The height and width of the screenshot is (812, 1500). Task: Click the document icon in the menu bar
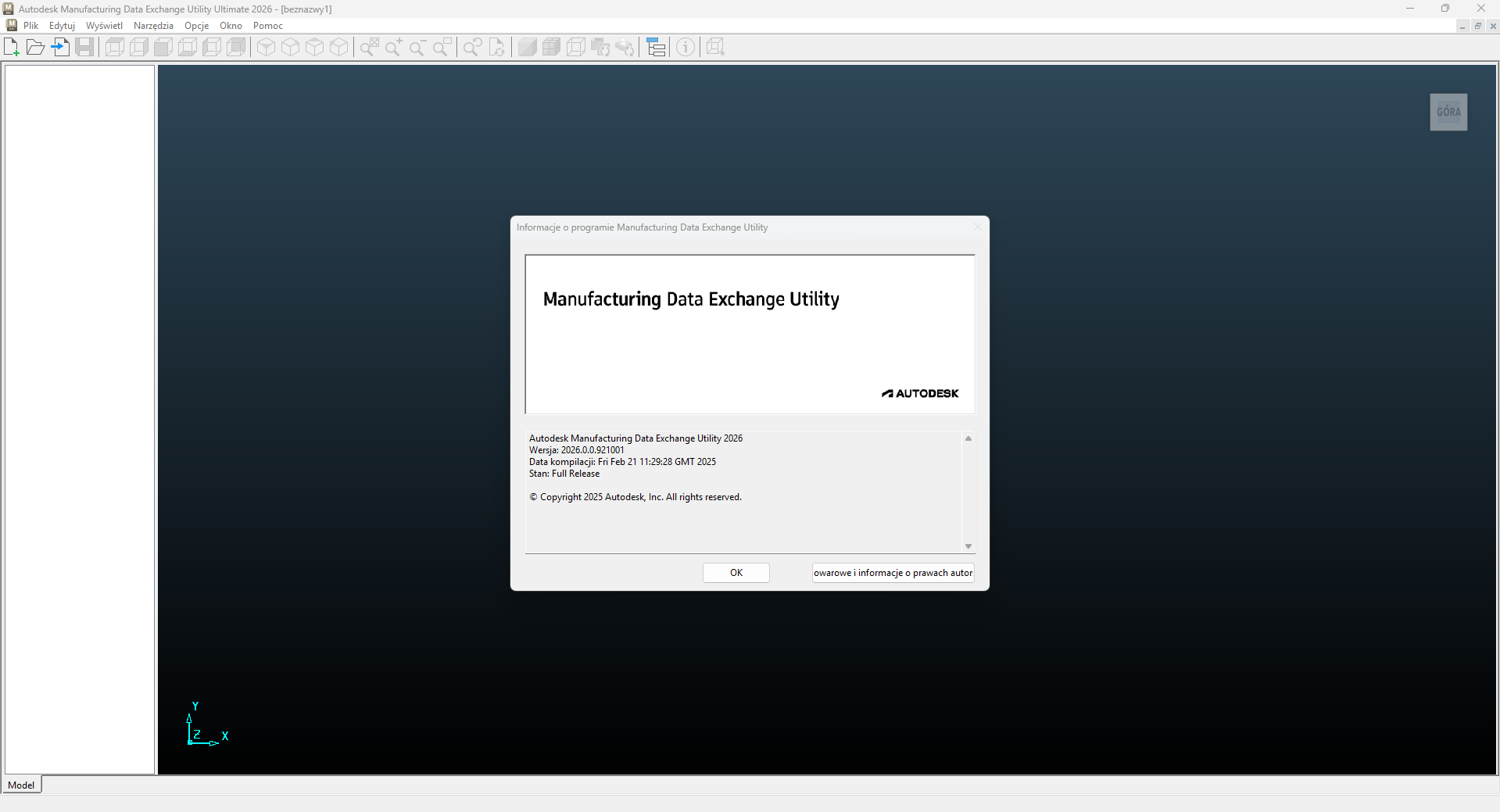[x=11, y=26]
